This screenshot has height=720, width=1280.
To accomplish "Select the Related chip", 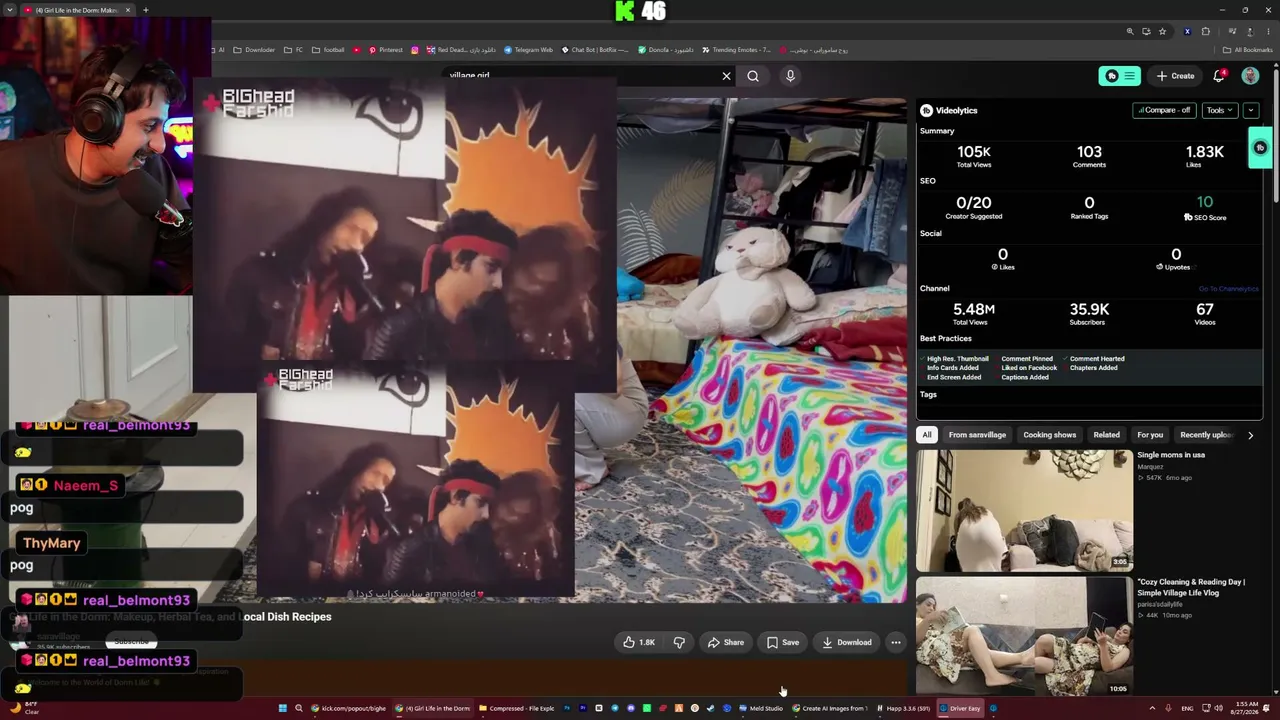I will pyautogui.click(x=1106, y=435).
